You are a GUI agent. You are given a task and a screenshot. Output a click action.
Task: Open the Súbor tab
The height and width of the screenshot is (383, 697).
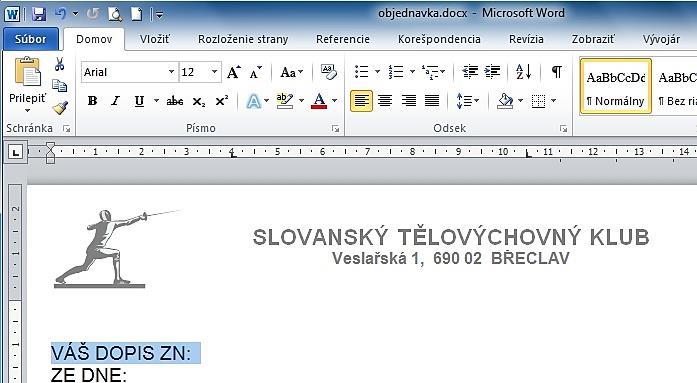pos(31,39)
